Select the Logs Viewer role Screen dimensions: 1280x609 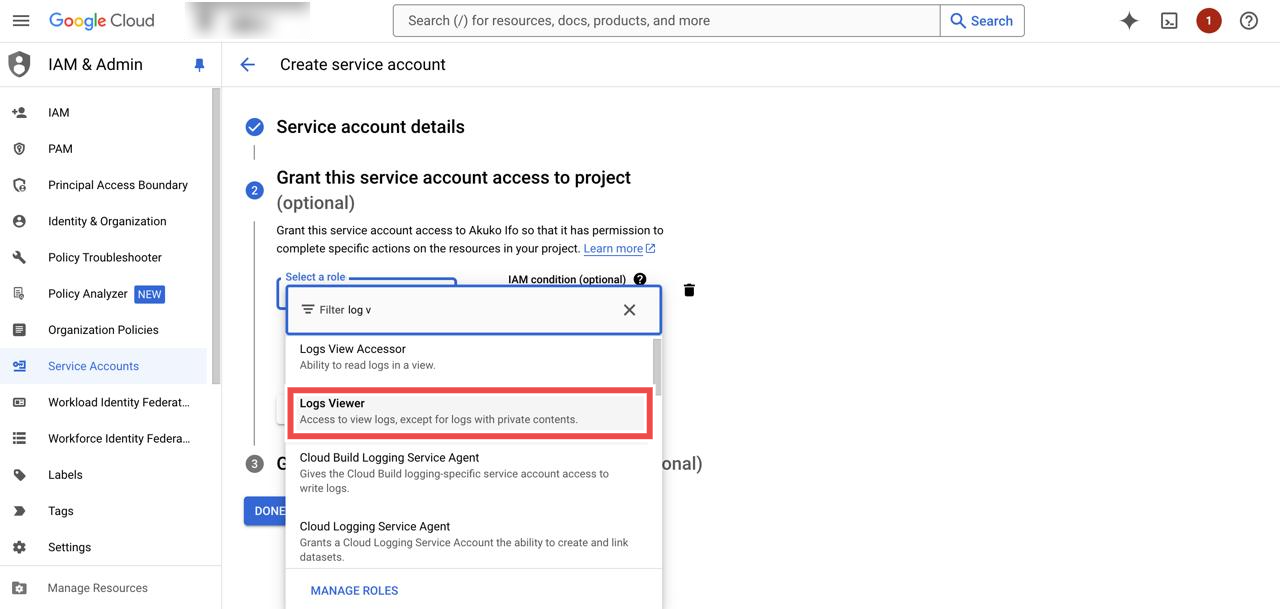point(469,411)
